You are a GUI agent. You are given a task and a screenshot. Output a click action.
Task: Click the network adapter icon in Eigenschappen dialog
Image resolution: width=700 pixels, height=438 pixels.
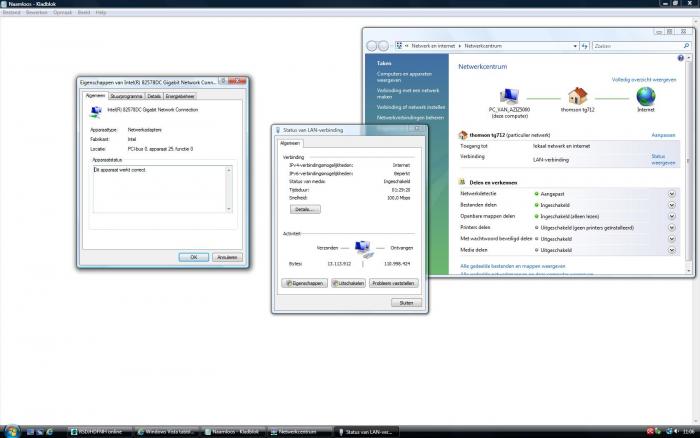tap(96, 112)
